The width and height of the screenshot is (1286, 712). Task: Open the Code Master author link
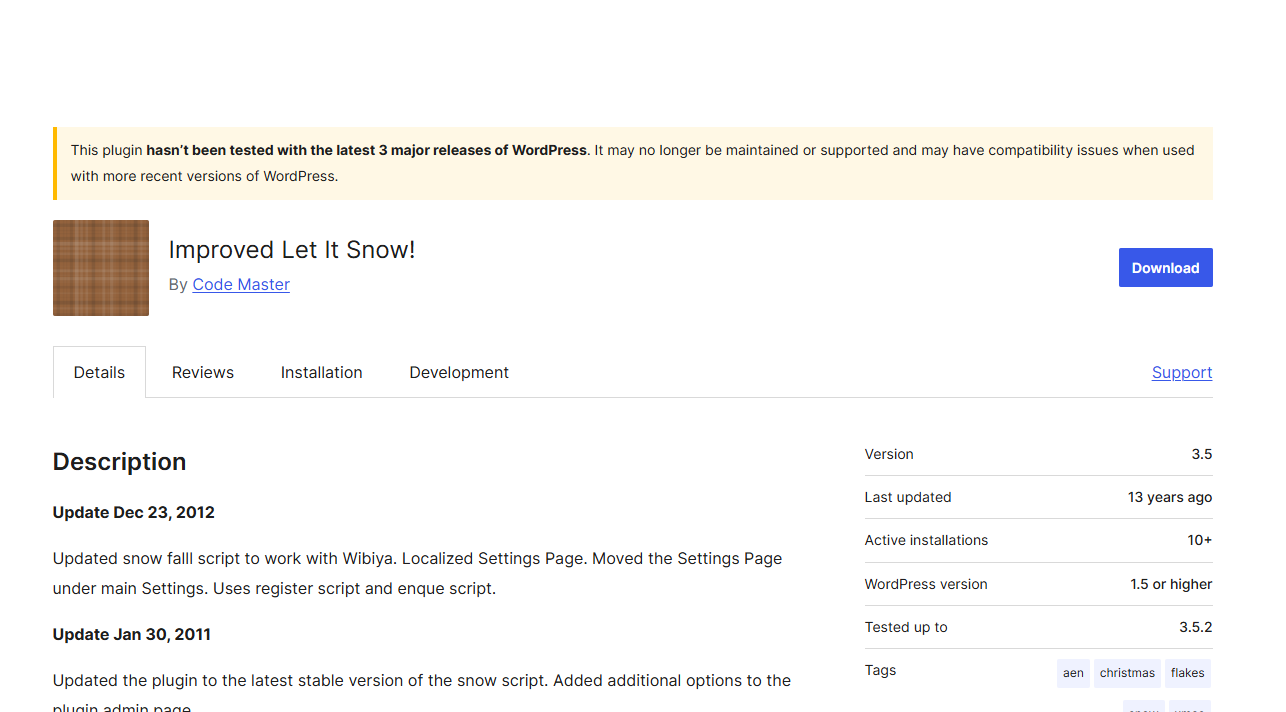(x=240, y=285)
